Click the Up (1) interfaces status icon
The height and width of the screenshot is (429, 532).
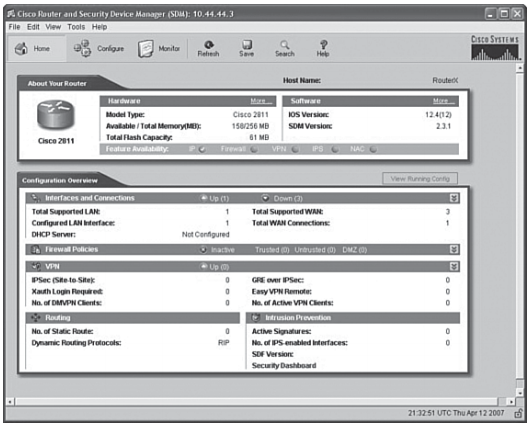203,198
